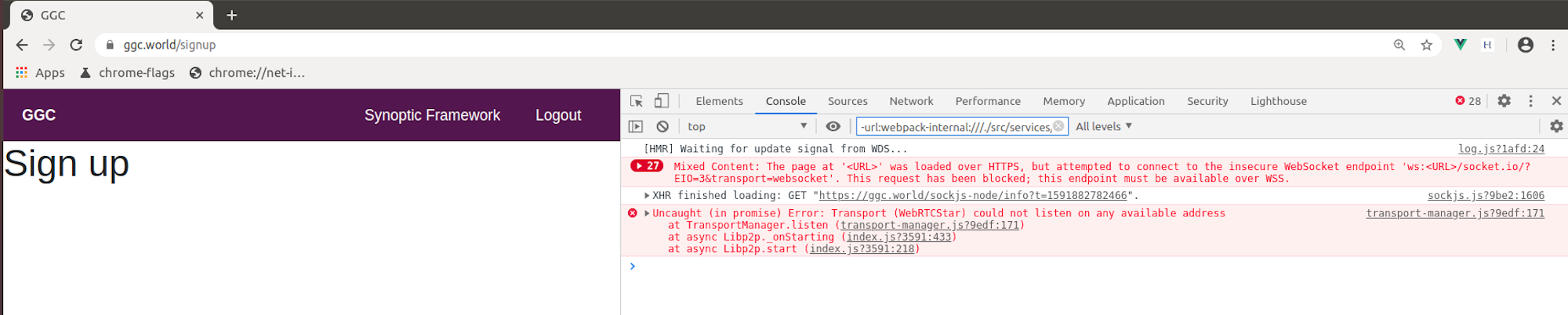The image size is (1568, 315).
Task: Switch to the Elements tab
Action: 719,101
